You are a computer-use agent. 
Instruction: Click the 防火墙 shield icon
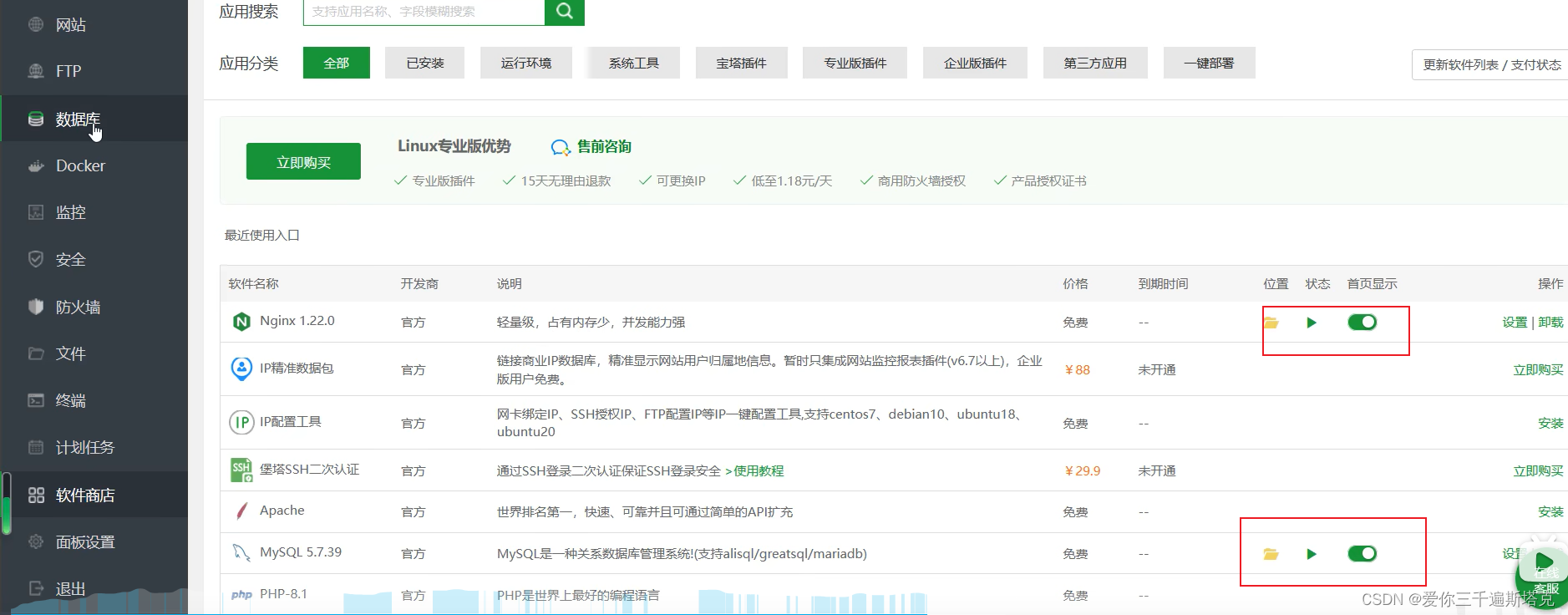[x=36, y=307]
